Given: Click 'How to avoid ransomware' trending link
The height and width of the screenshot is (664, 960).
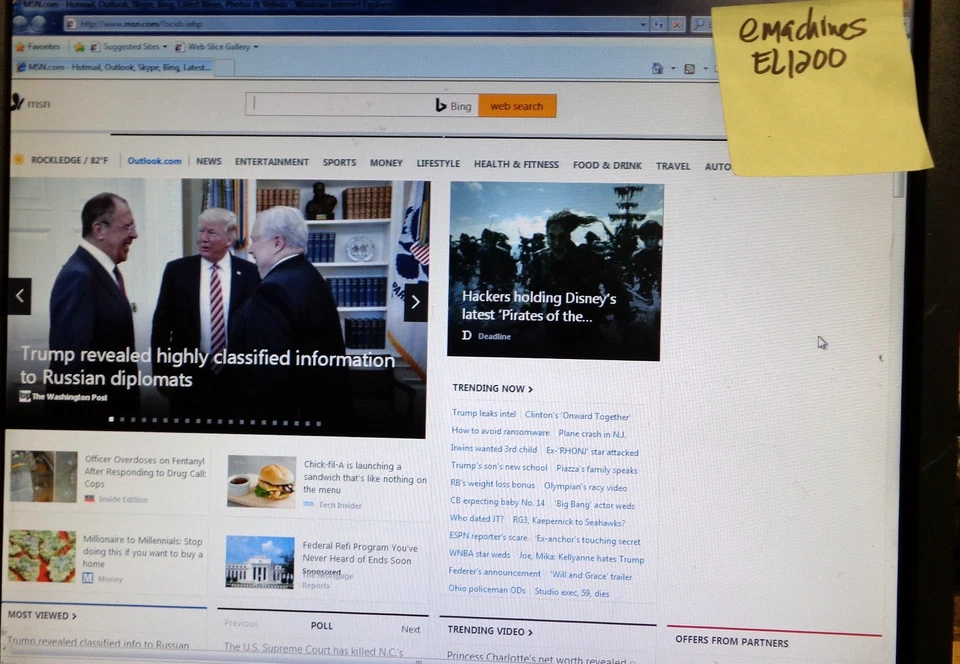Looking at the screenshot, I should coord(500,431).
